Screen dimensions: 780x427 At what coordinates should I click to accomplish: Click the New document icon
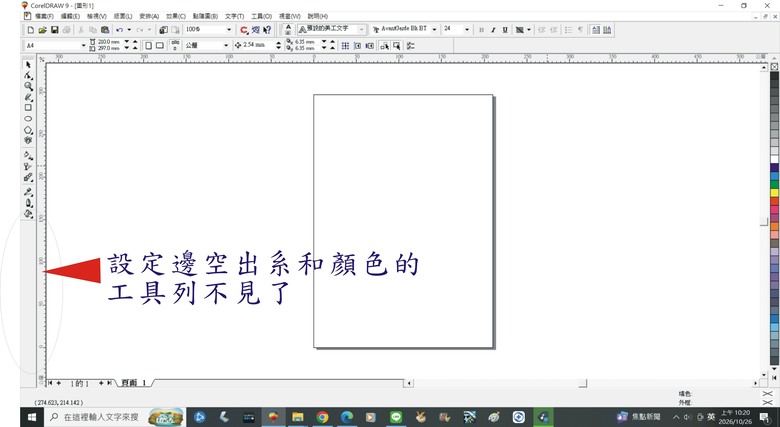point(31,30)
